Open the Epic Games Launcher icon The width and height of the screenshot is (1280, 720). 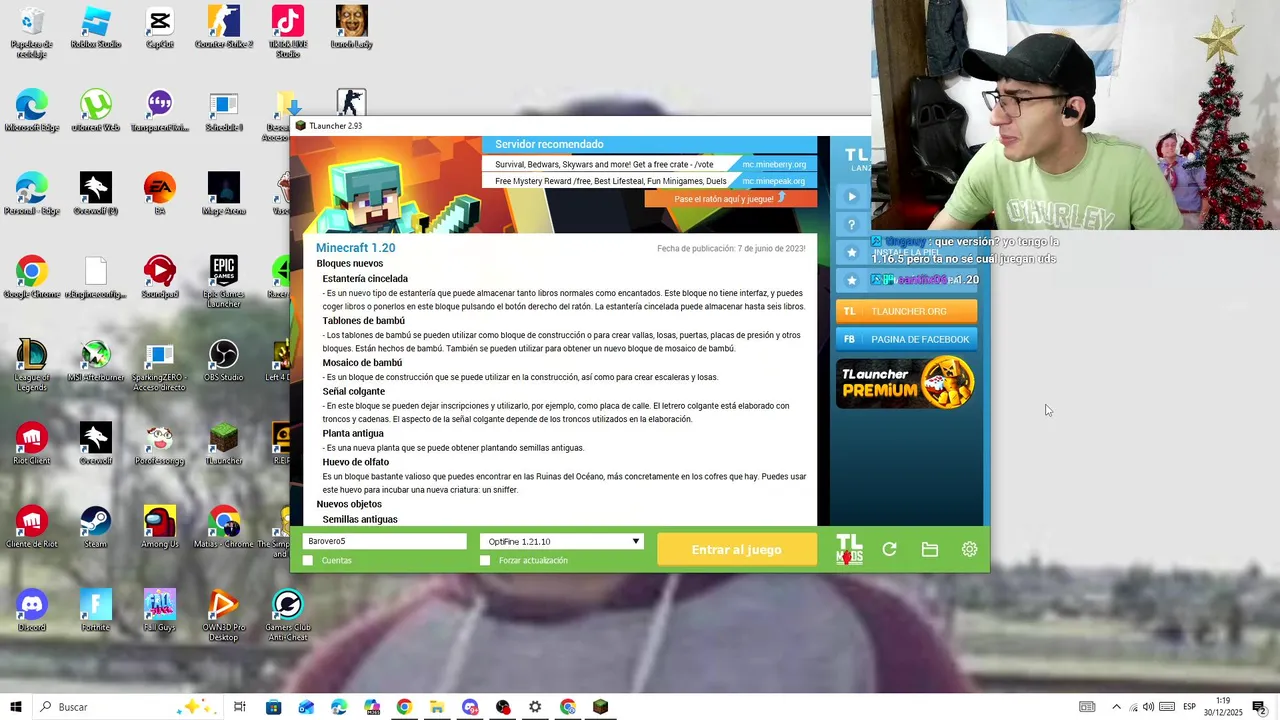tap(224, 280)
